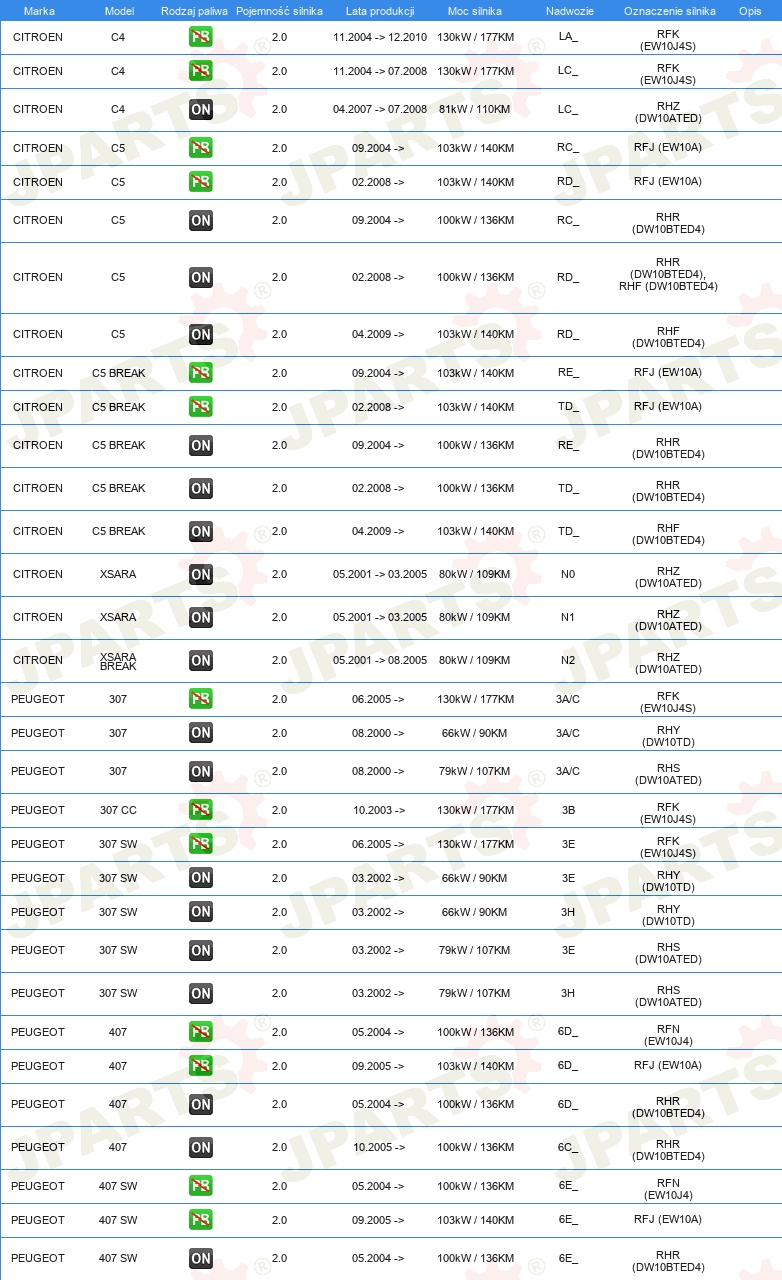
Task: Click the ON icon in the XSARA N1 row
Action: [200, 617]
